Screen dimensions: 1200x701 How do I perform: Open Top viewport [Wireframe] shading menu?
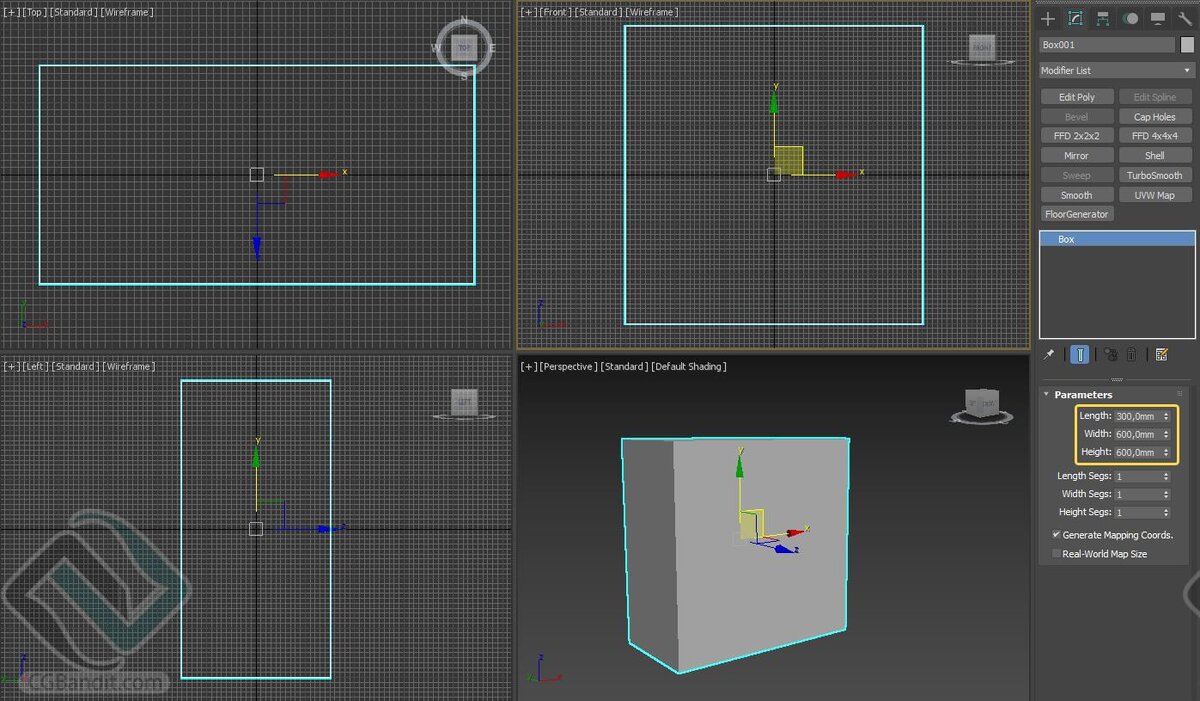click(127, 12)
